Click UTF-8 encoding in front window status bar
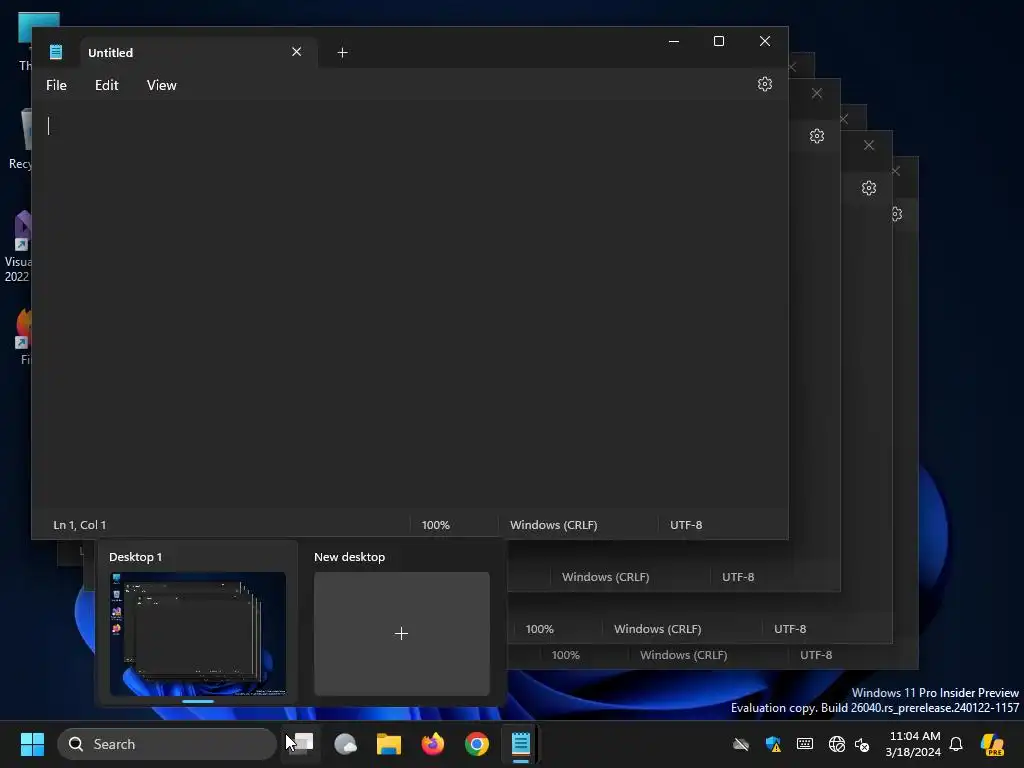Viewport: 1024px width, 768px height. coord(686,525)
